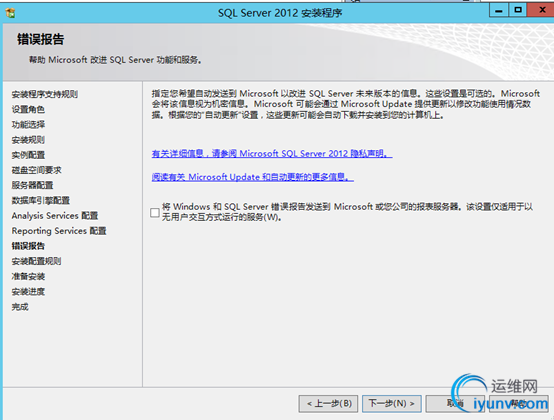554x420 pixels.
Task: Select the 安装配置规则 step
Action: point(36,261)
